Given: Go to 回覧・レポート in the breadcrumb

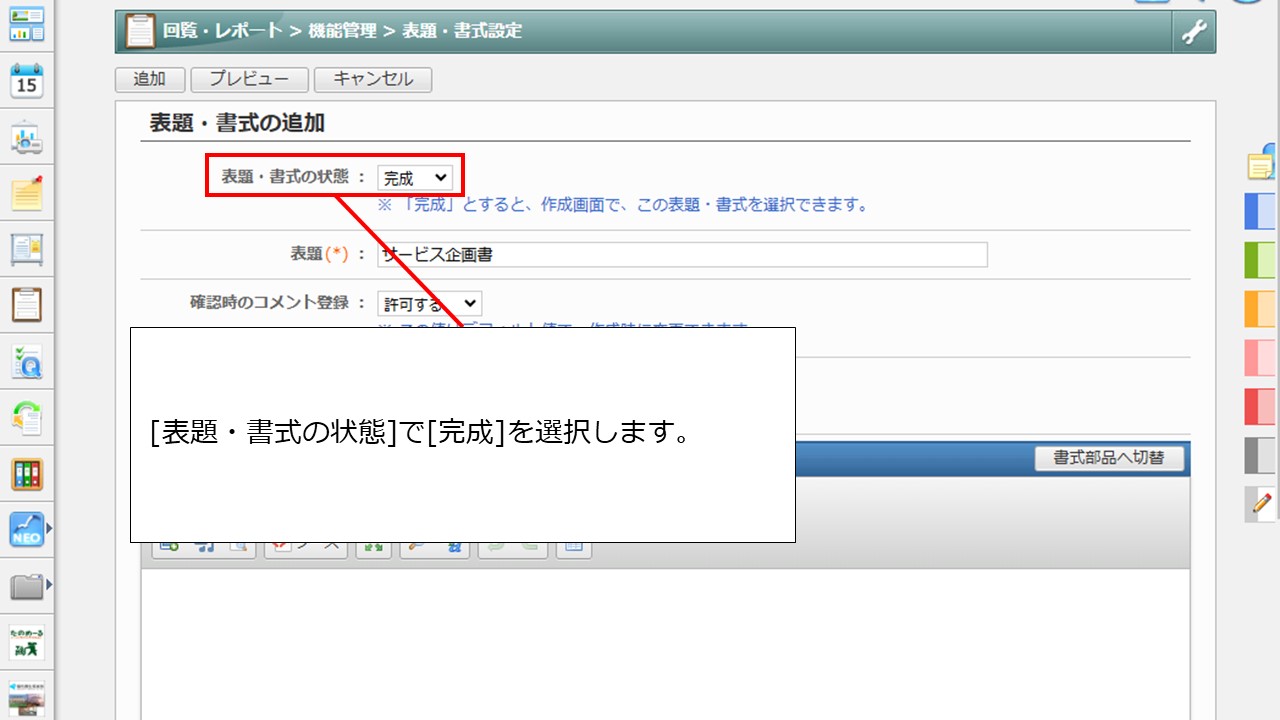Looking at the screenshot, I should [224, 31].
